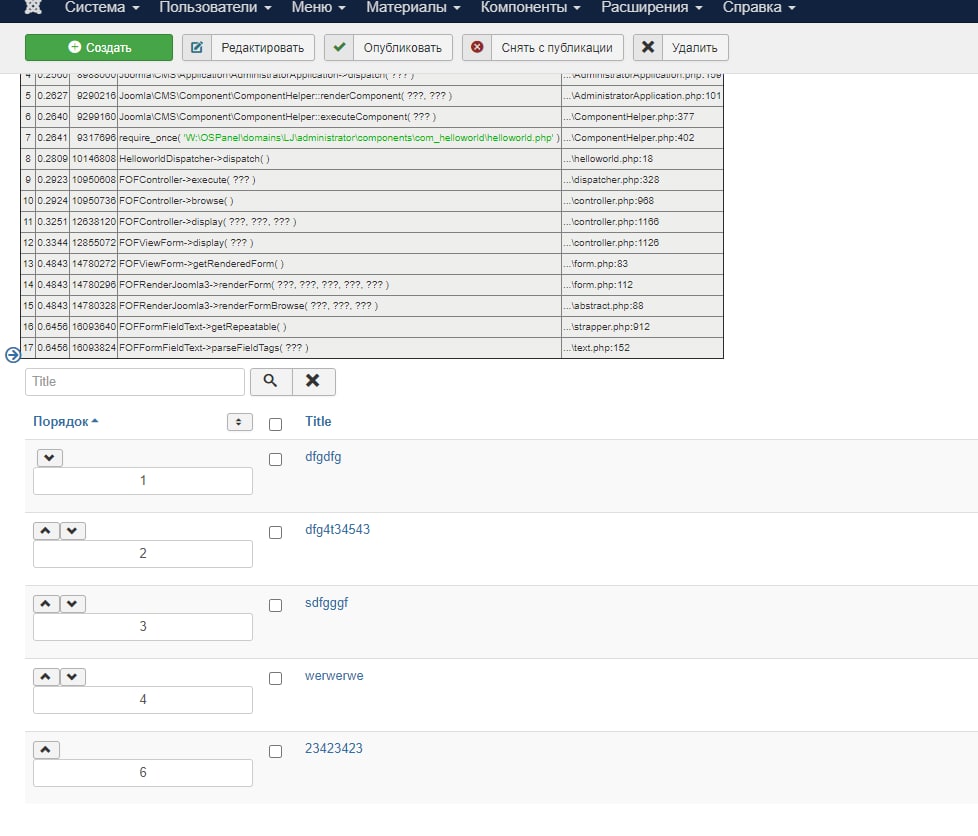Viewport: 978px width, 836px height.
Task: Tick the checkbox for werwerwe
Action: (x=275, y=679)
